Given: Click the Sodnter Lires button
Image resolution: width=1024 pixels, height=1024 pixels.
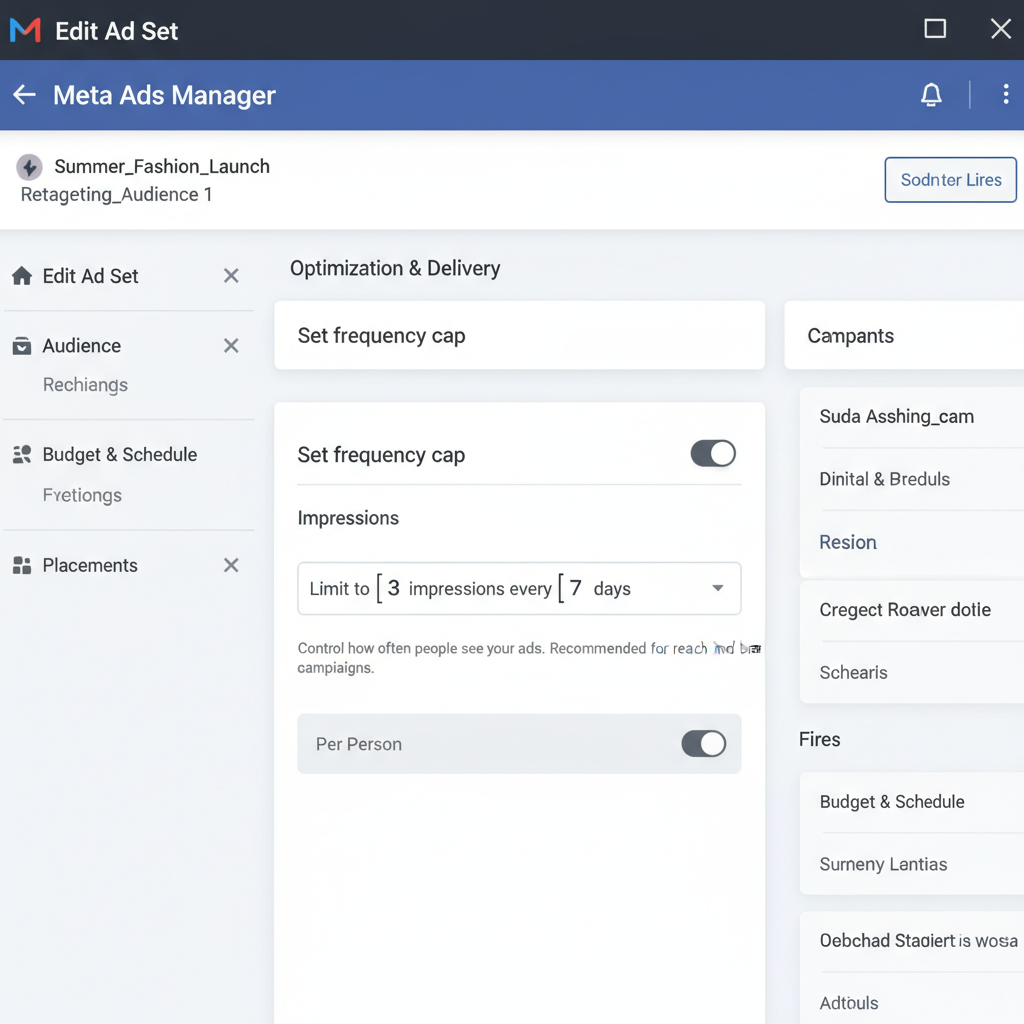Looking at the screenshot, I should click(x=950, y=180).
